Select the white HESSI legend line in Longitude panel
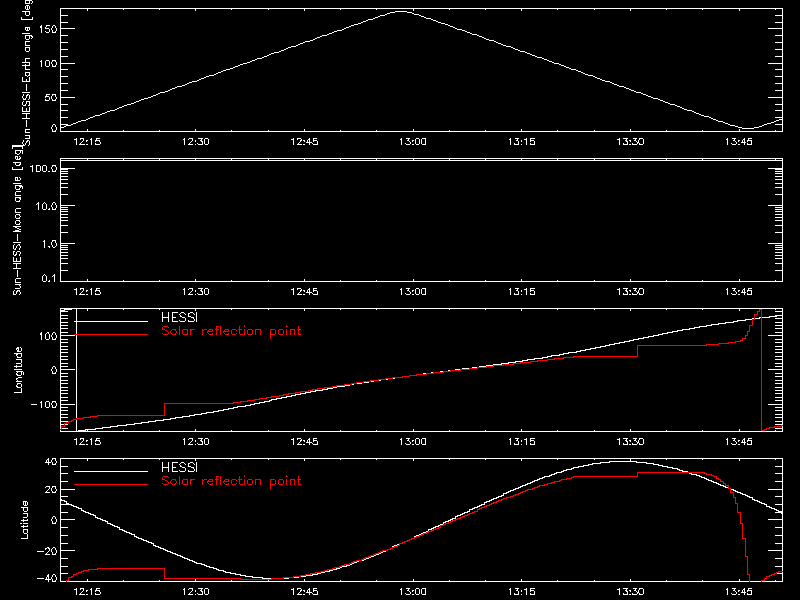Image resolution: width=800 pixels, height=600 pixels. tap(111, 321)
